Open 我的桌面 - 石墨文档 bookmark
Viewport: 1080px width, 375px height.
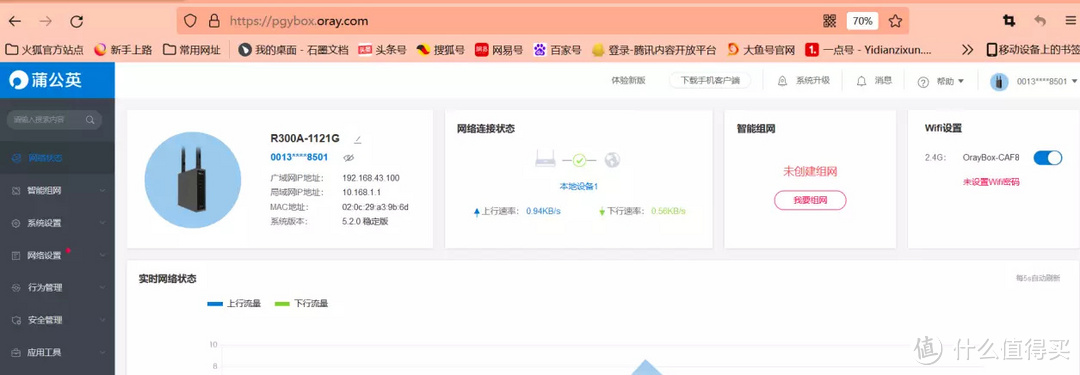coord(293,50)
